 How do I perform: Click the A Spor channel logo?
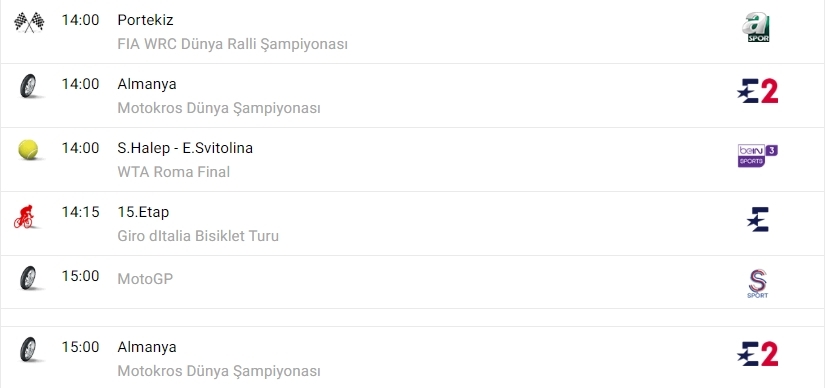pos(756,28)
